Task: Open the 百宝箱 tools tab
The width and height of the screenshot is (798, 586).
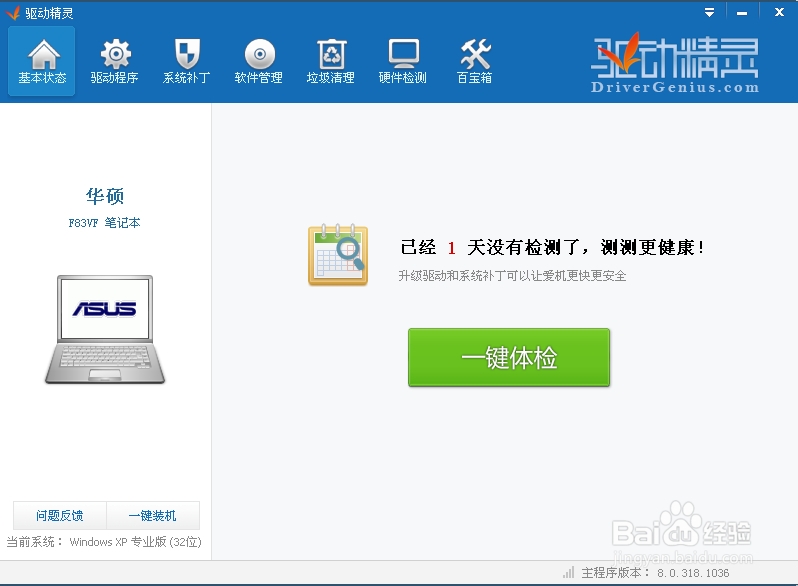Action: (x=474, y=61)
